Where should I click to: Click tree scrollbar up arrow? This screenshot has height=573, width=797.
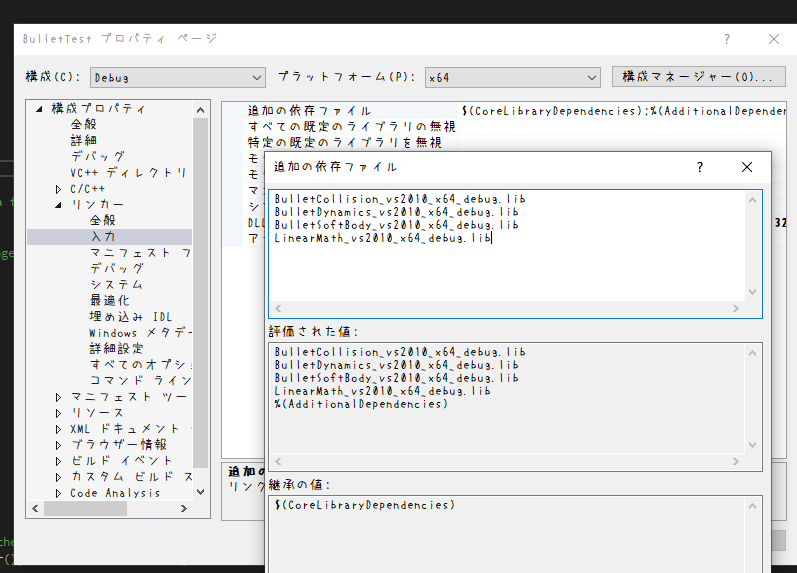[200, 110]
